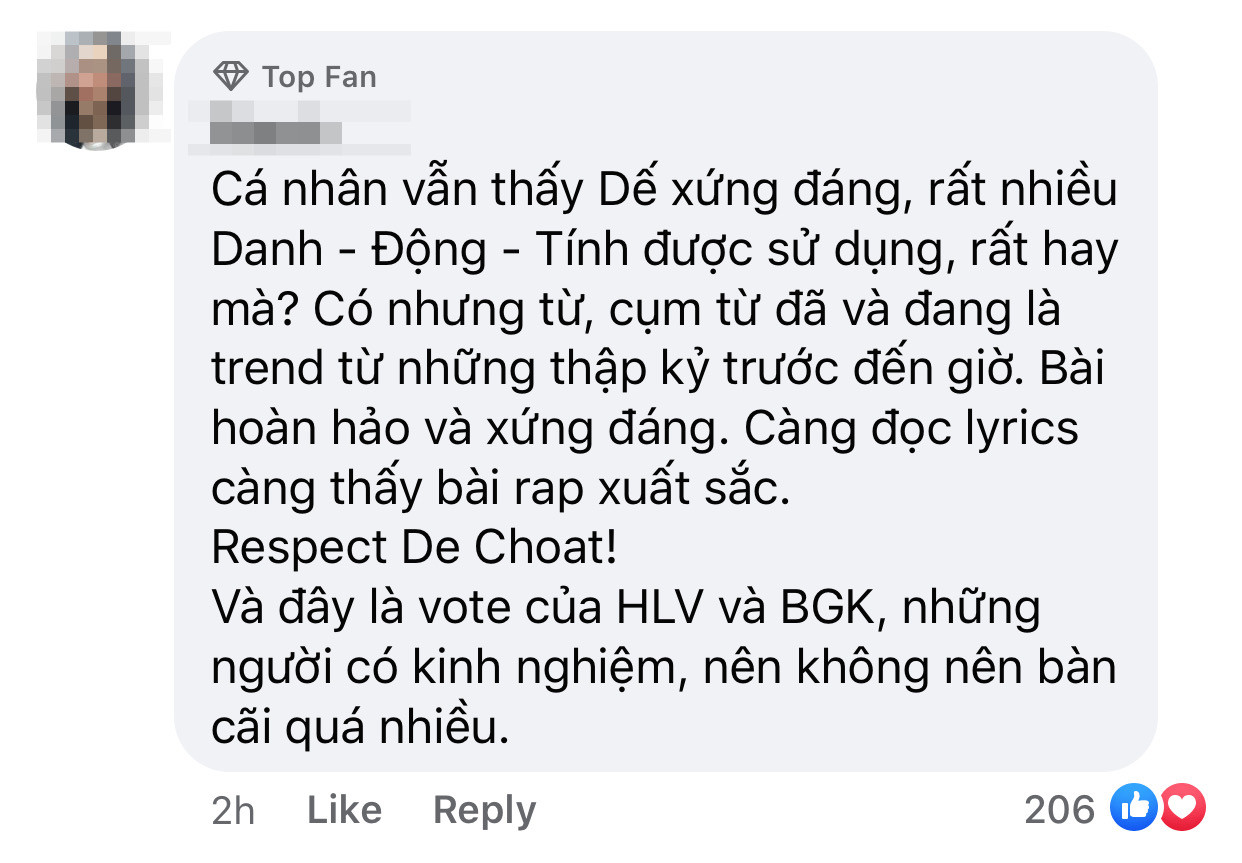Like the comment

pyautogui.click(x=342, y=810)
